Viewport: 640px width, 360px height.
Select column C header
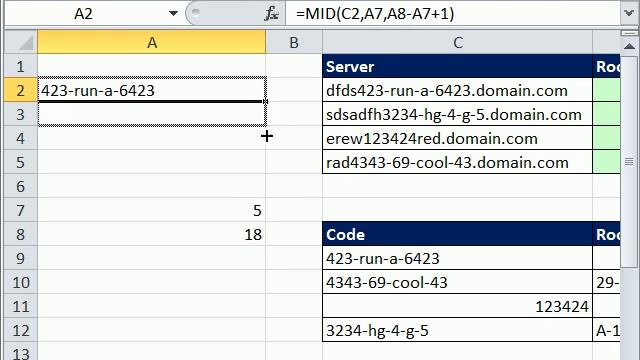click(457, 42)
